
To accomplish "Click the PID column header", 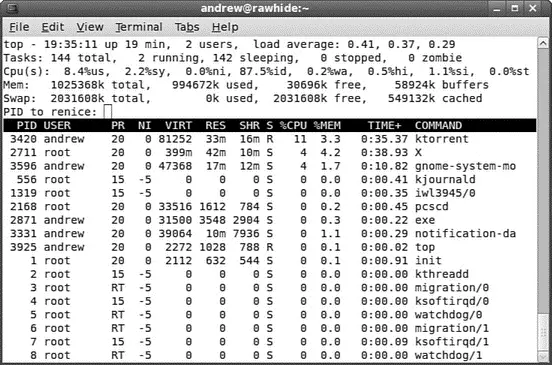I will point(27,126).
